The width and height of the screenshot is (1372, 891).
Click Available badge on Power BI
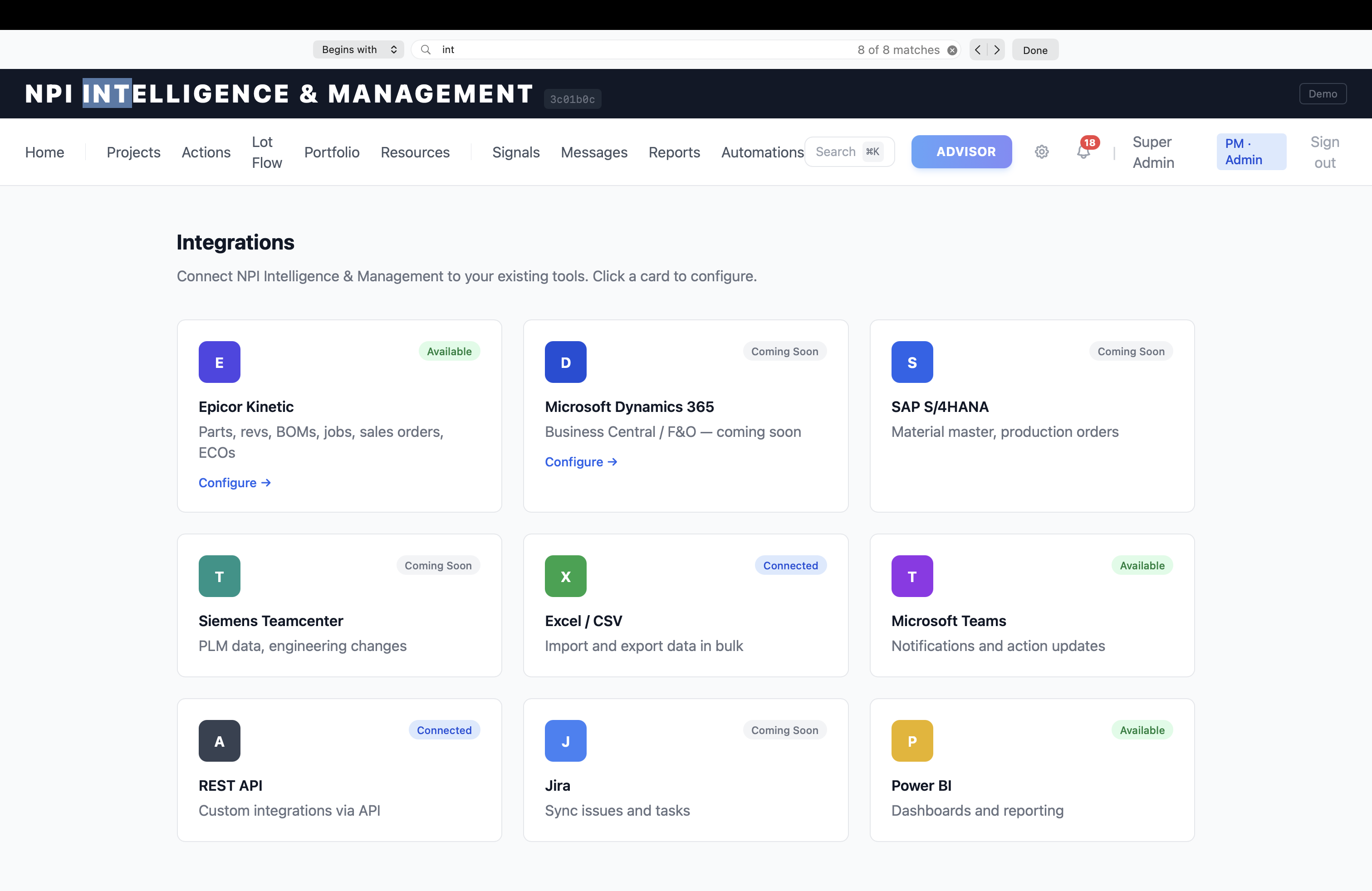click(1142, 730)
